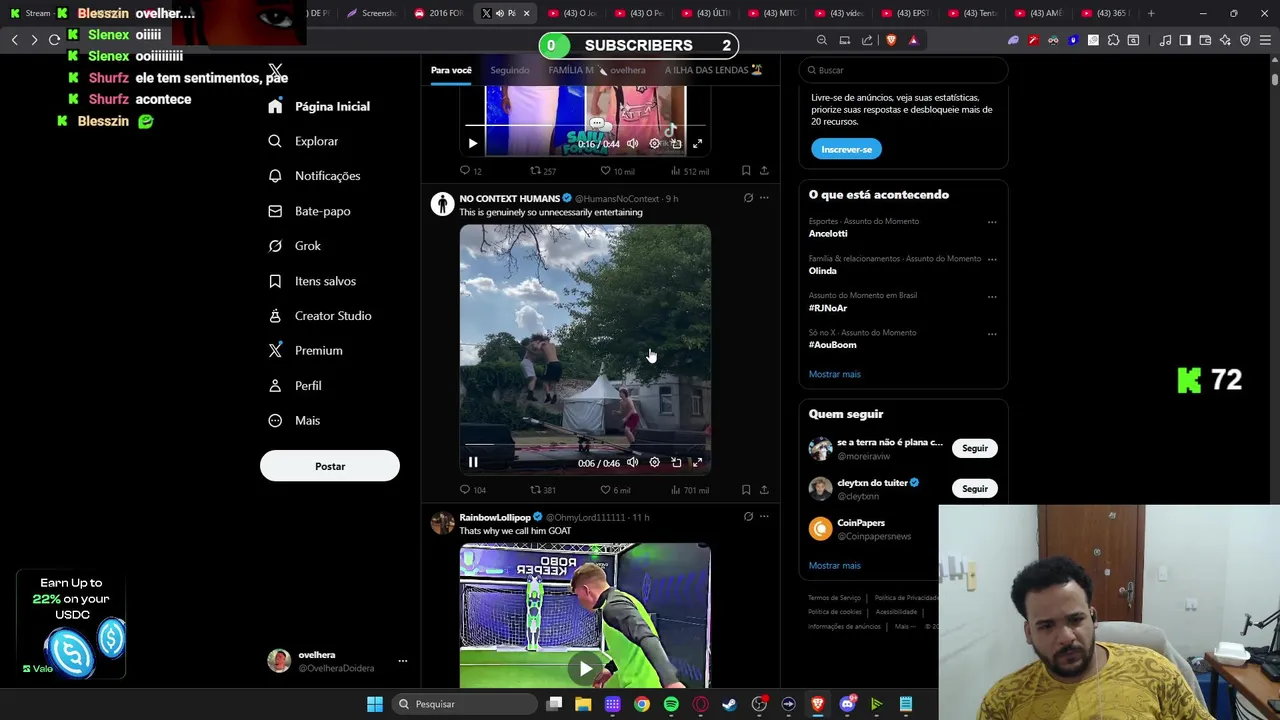This screenshot has height=720, width=1280.
Task: Switch to the Para você tab
Action: click(x=451, y=70)
